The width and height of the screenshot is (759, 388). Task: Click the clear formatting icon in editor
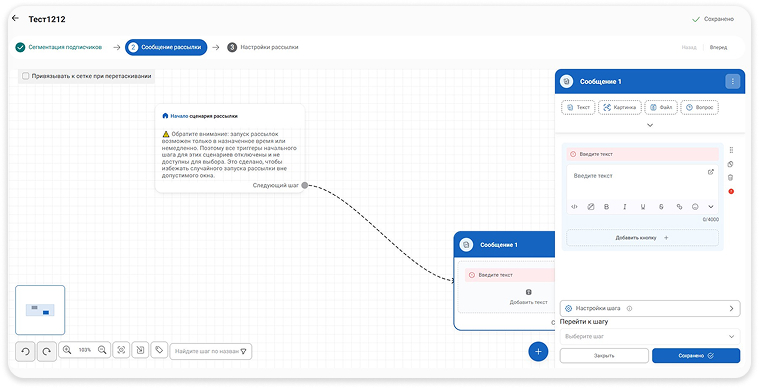point(591,207)
